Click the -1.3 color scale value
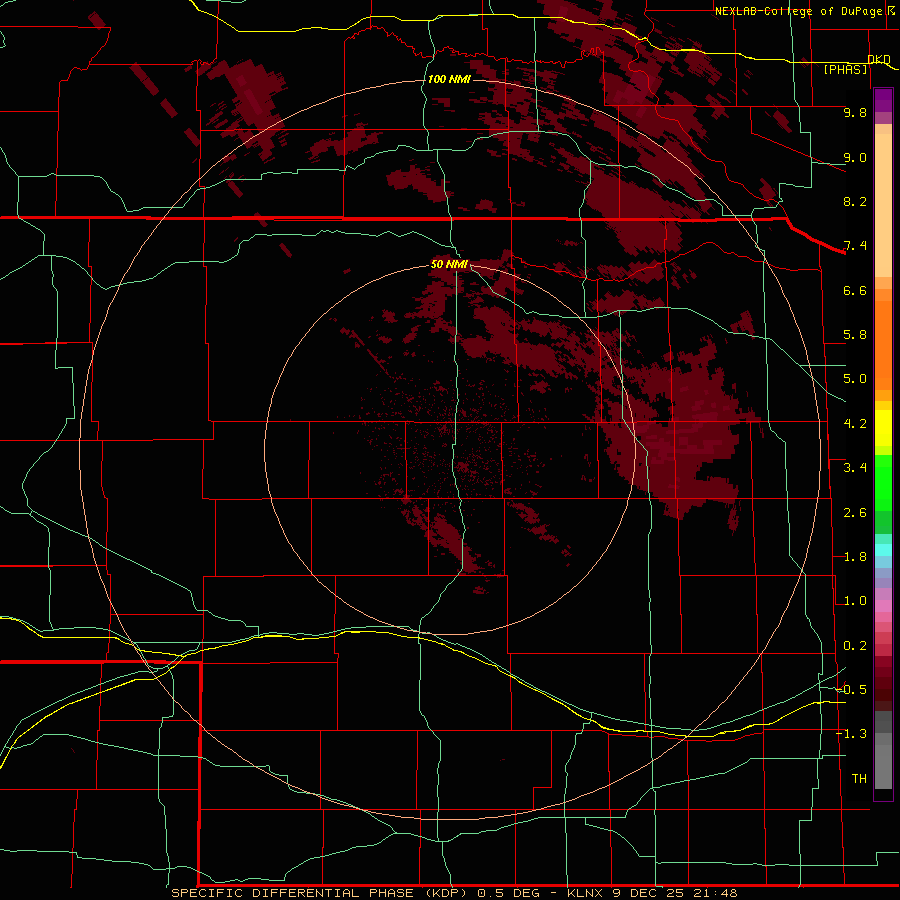Screen dimensions: 900x900 point(852,734)
